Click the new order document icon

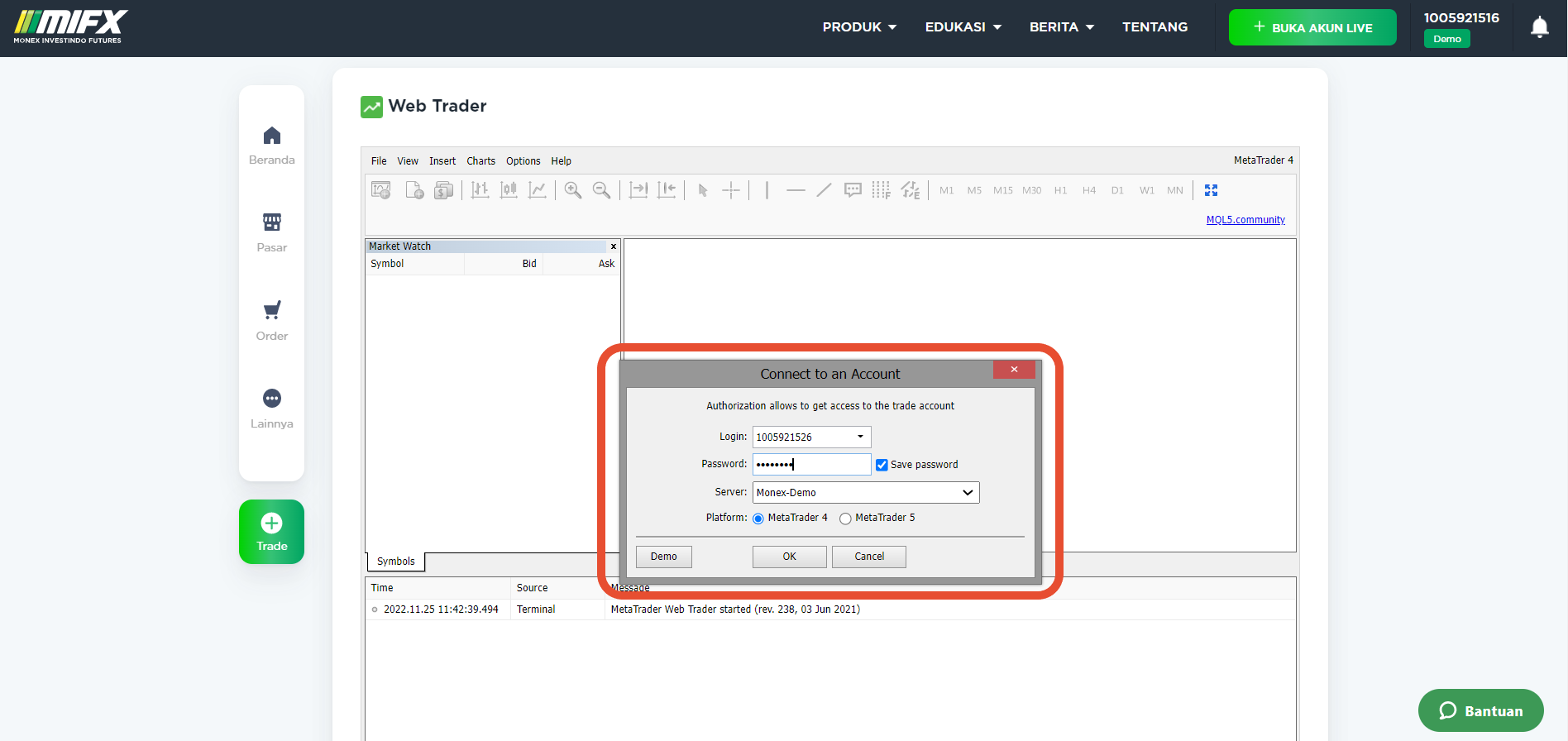click(x=414, y=190)
